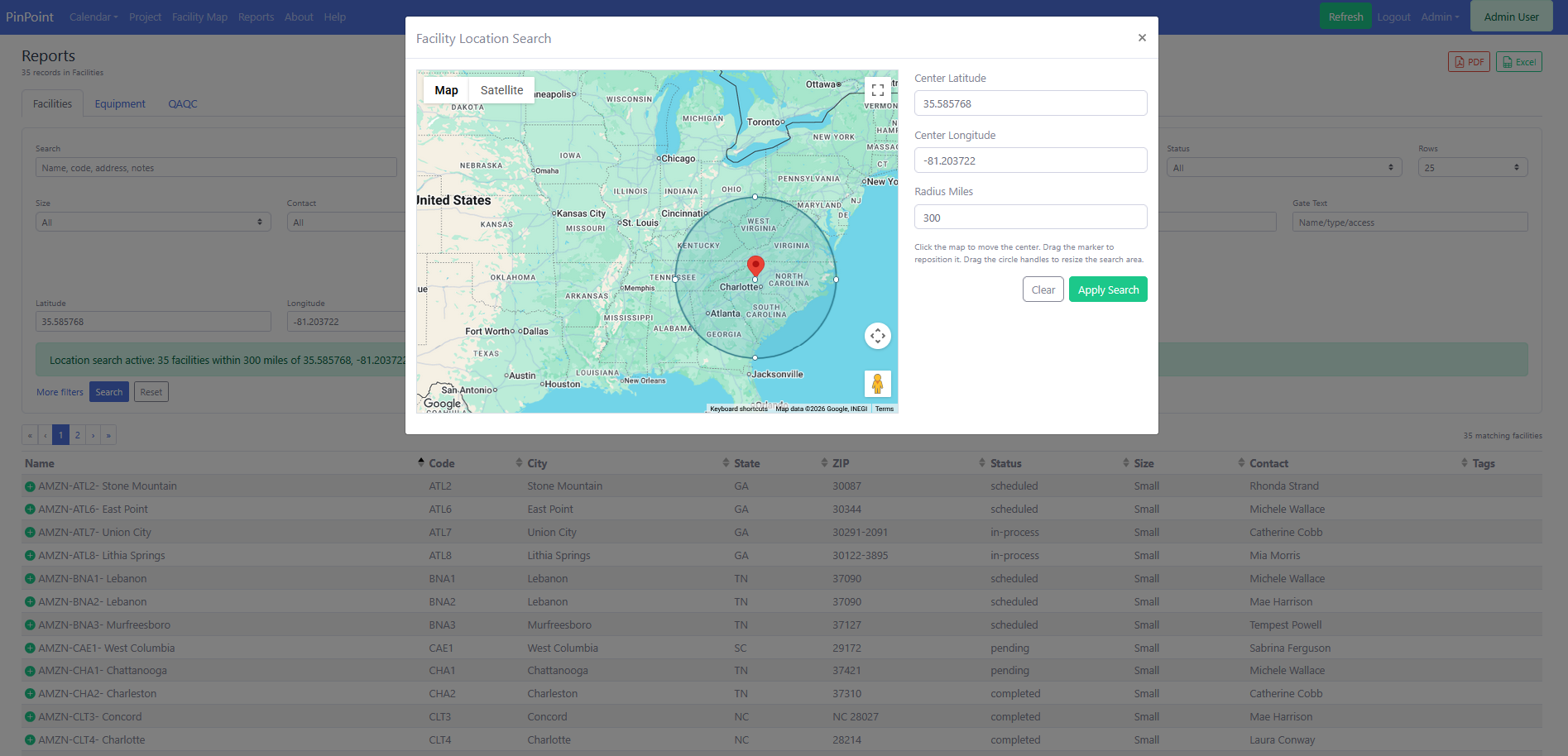Expand row AMZN-CHA2- Charleston plus icon
The height and width of the screenshot is (756, 1568).
30,694
